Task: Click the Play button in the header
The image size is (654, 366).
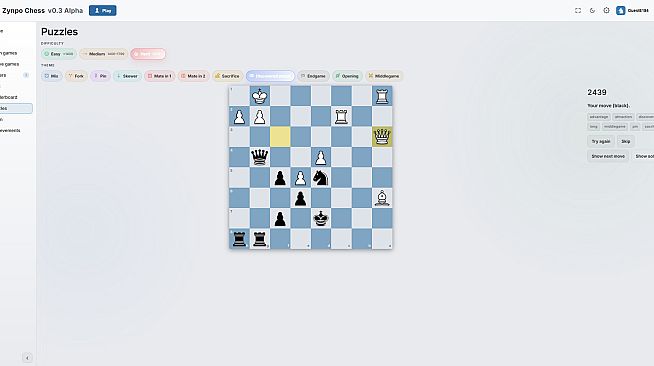Action: pyautogui.click(x=103, y=10)
